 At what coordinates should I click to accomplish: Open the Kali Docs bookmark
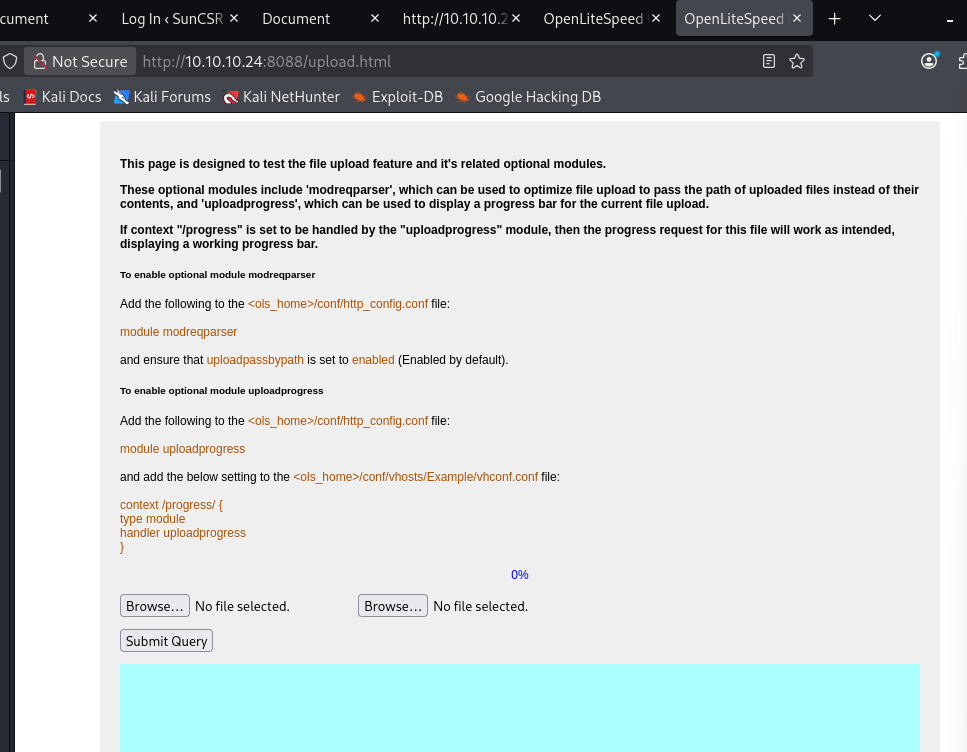62,97
